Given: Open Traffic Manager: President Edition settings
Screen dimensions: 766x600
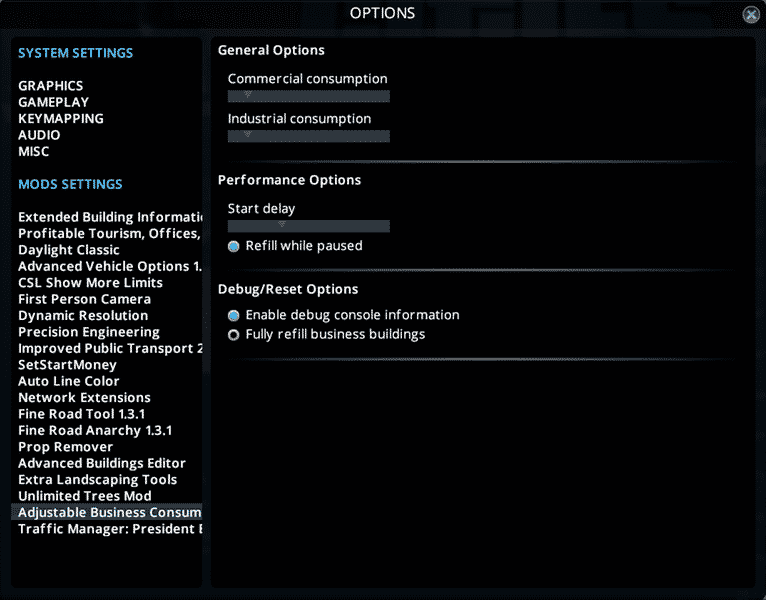Looking at the screenshot, I should tap(110, 529).
